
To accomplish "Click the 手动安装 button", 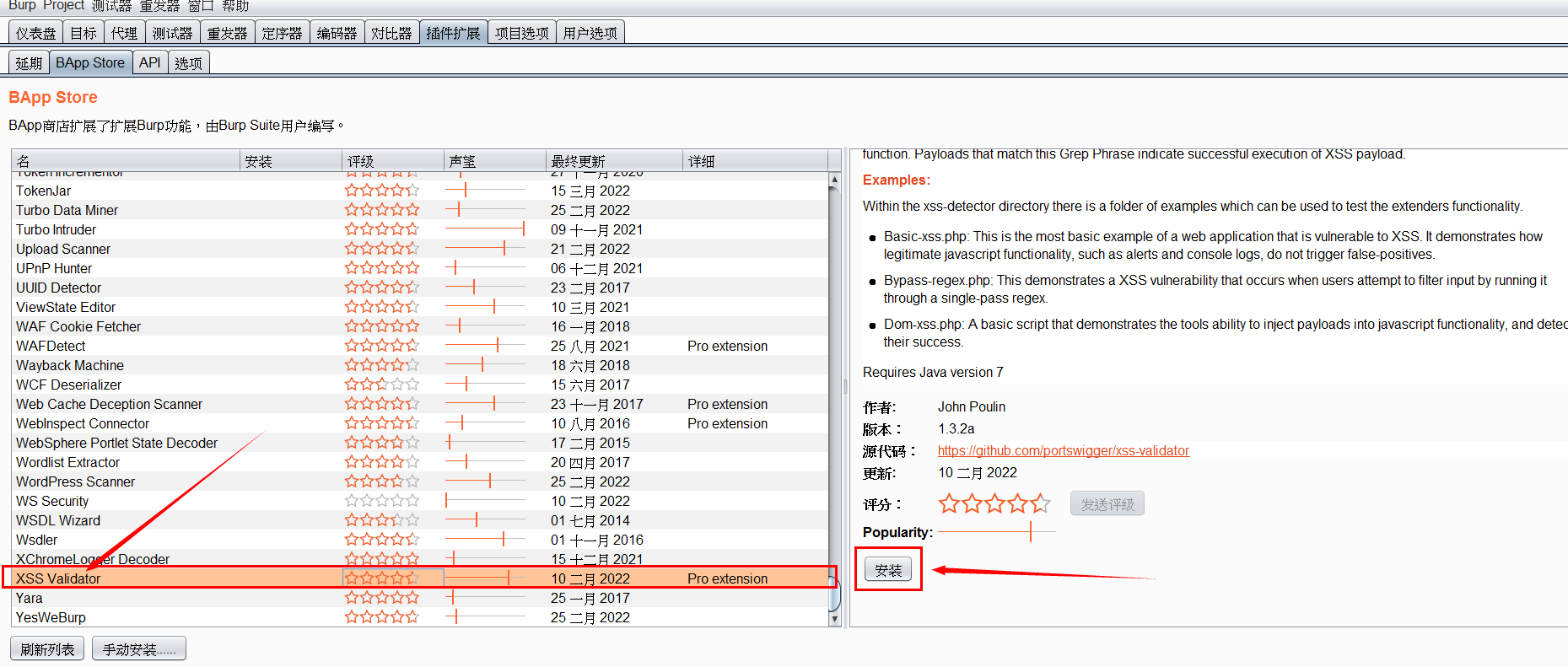I will 139,649.
